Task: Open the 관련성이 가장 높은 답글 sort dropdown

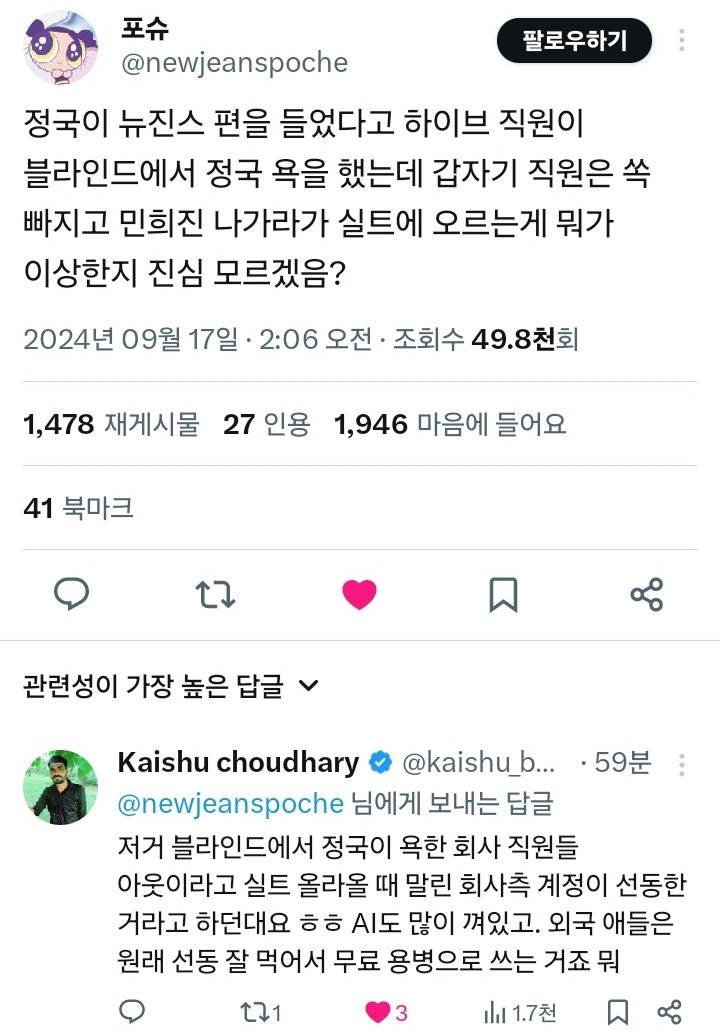Action: click(171, 687)
